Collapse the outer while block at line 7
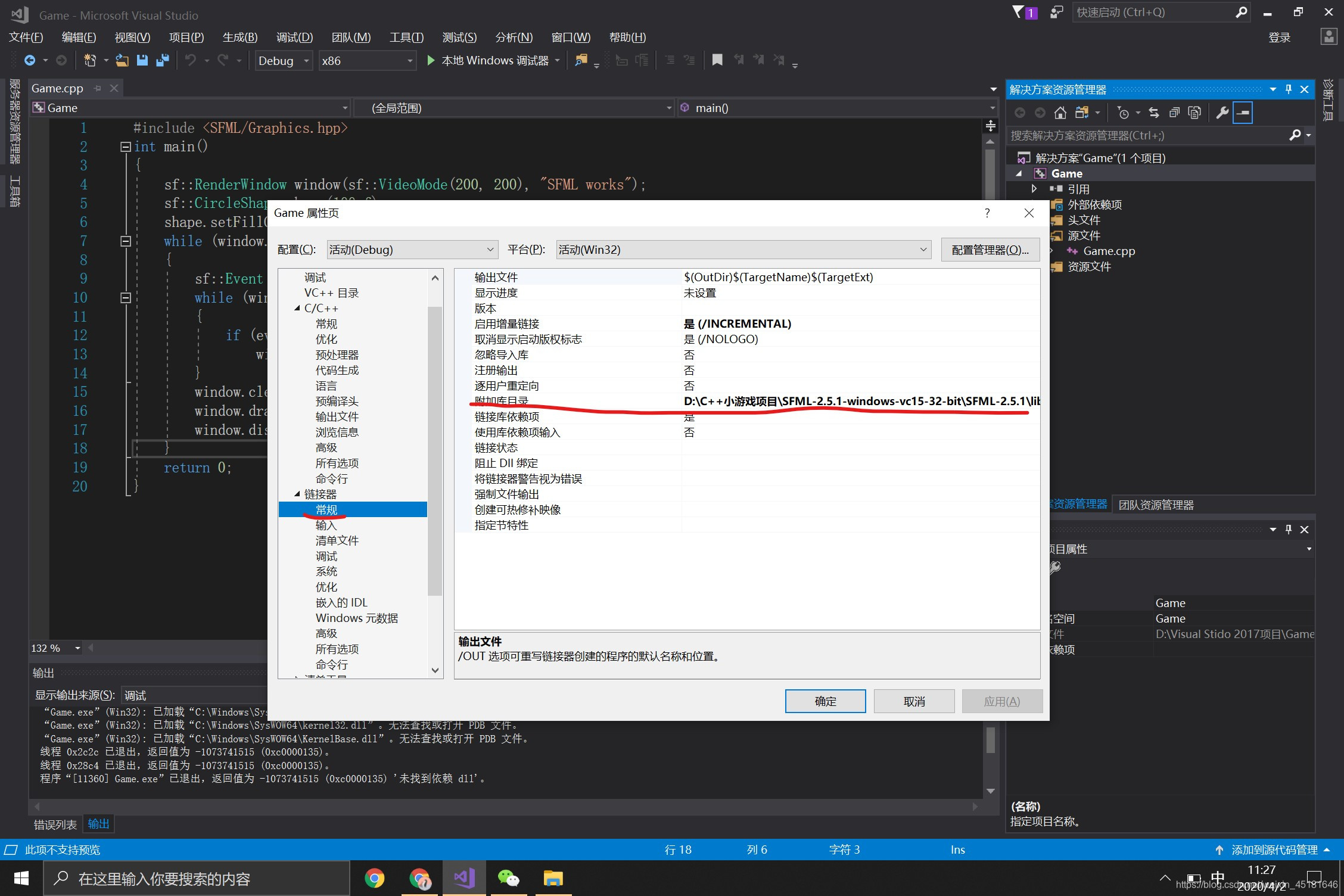This screenshot has height=896, width=1344. (126, 241)
